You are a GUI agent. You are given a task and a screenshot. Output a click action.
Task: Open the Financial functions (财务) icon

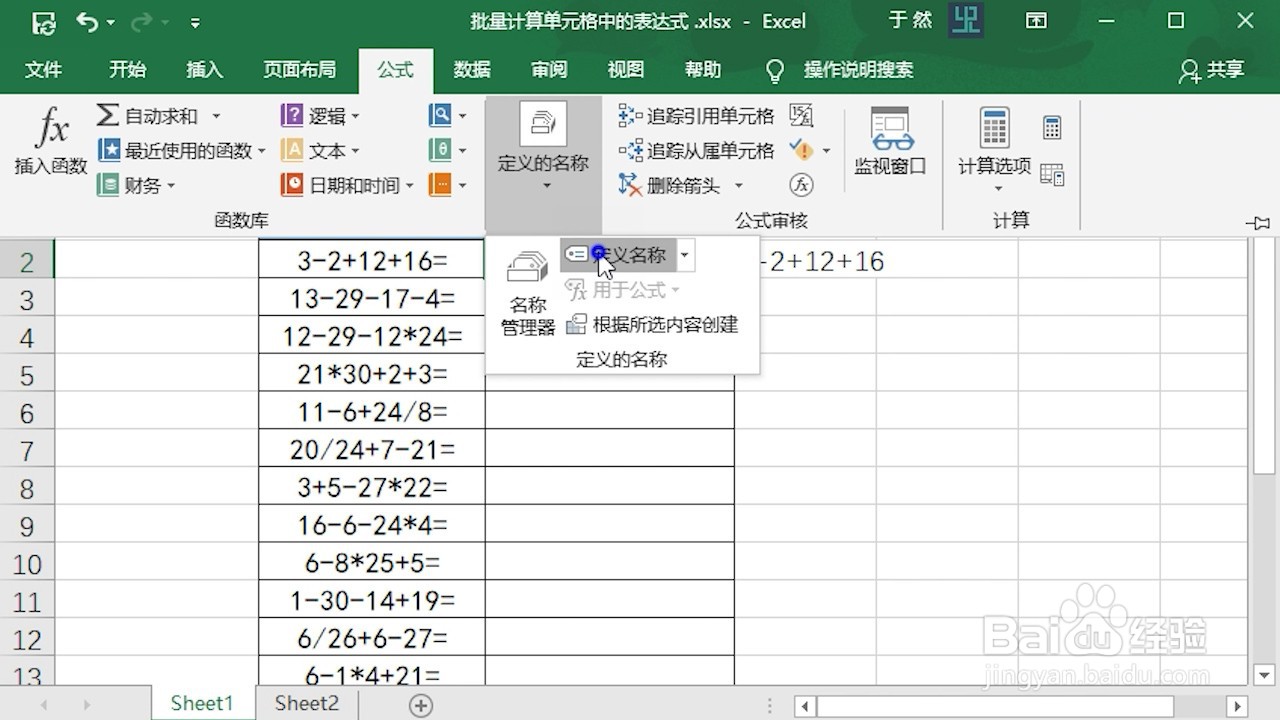[x=137, y=185]
